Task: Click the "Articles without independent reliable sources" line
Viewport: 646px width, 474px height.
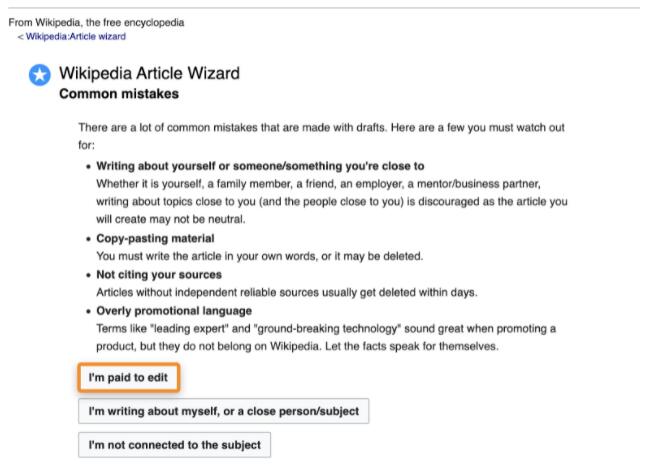Action: pyautogui.click(x=287, y=292)
